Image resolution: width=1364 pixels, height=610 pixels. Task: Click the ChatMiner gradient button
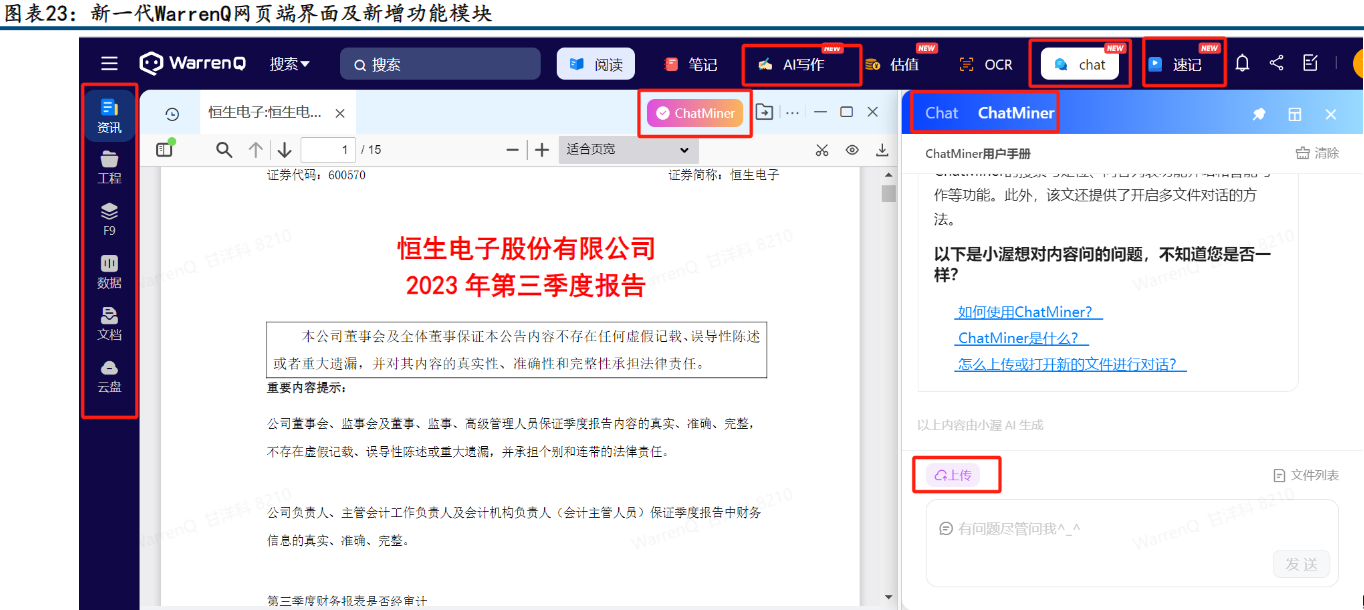pyautogui.click(x=695, y=113)
